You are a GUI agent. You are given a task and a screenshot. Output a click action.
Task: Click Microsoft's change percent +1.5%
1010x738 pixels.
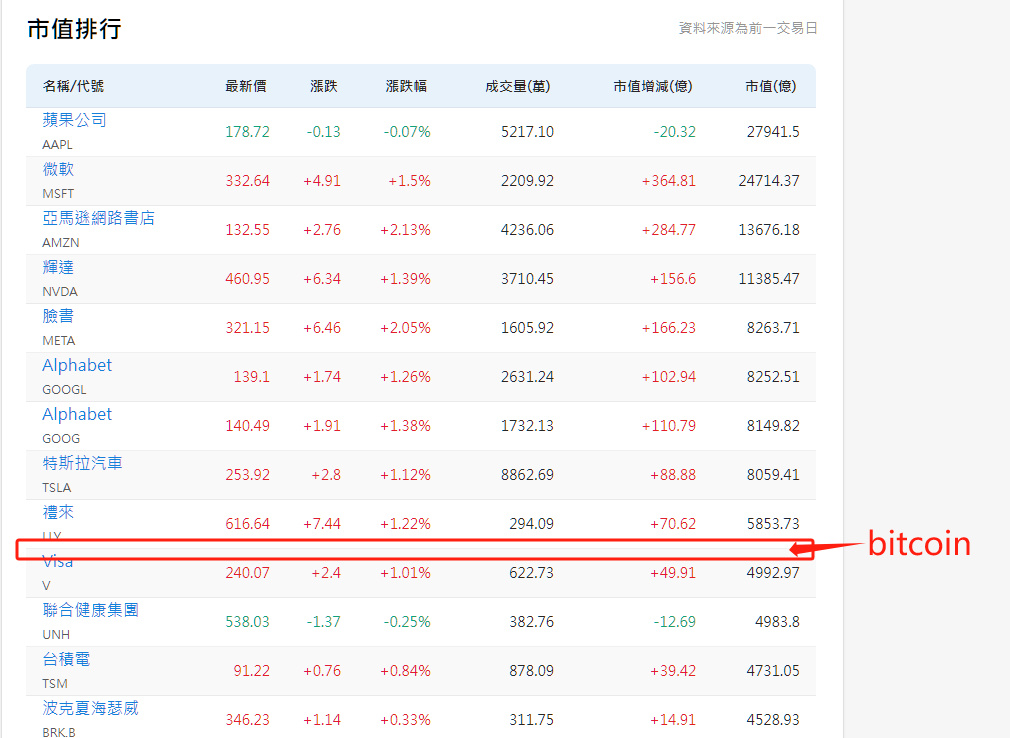tap(409, 181)
